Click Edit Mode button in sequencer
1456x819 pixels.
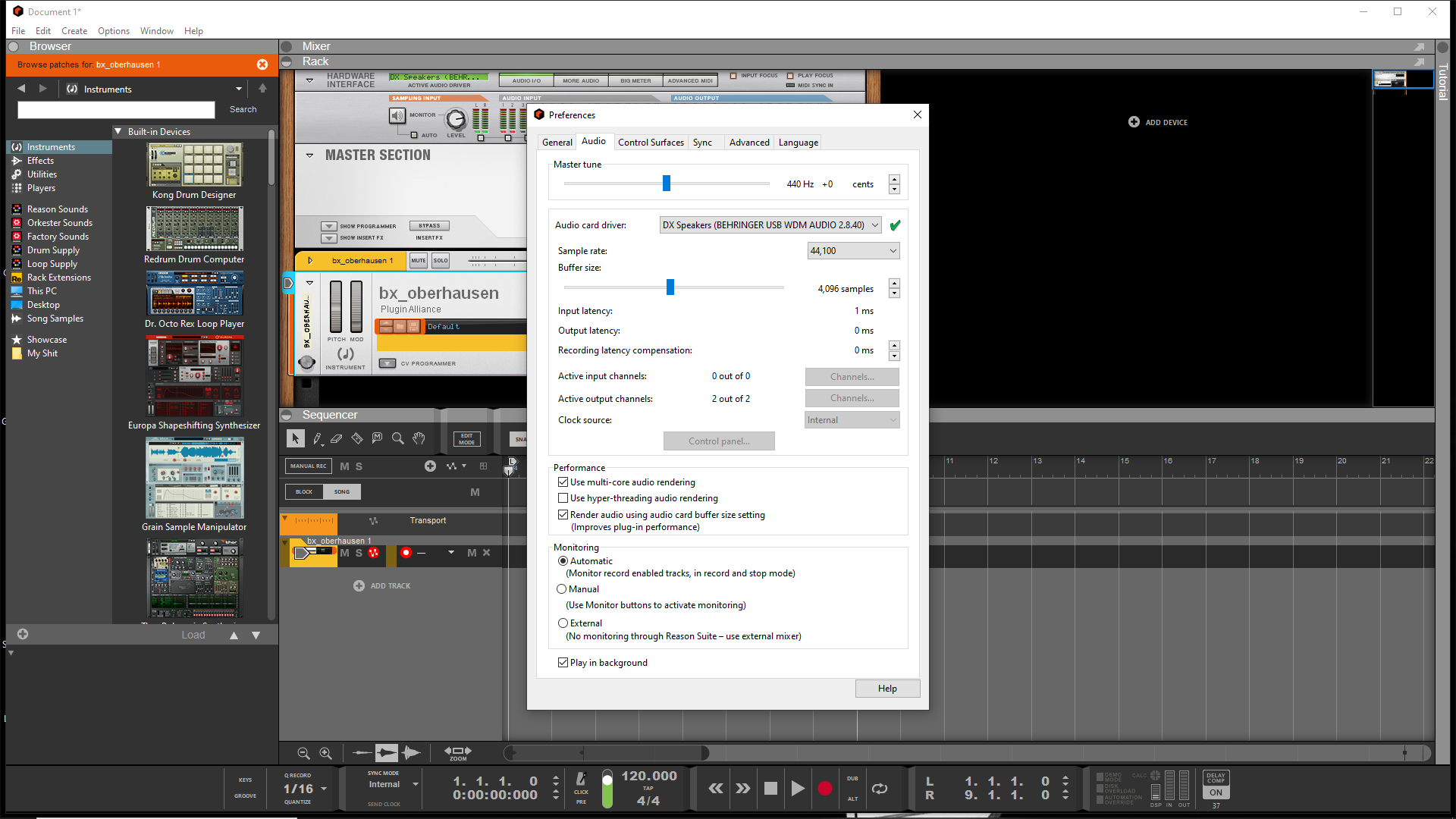(x=466, y=439)
